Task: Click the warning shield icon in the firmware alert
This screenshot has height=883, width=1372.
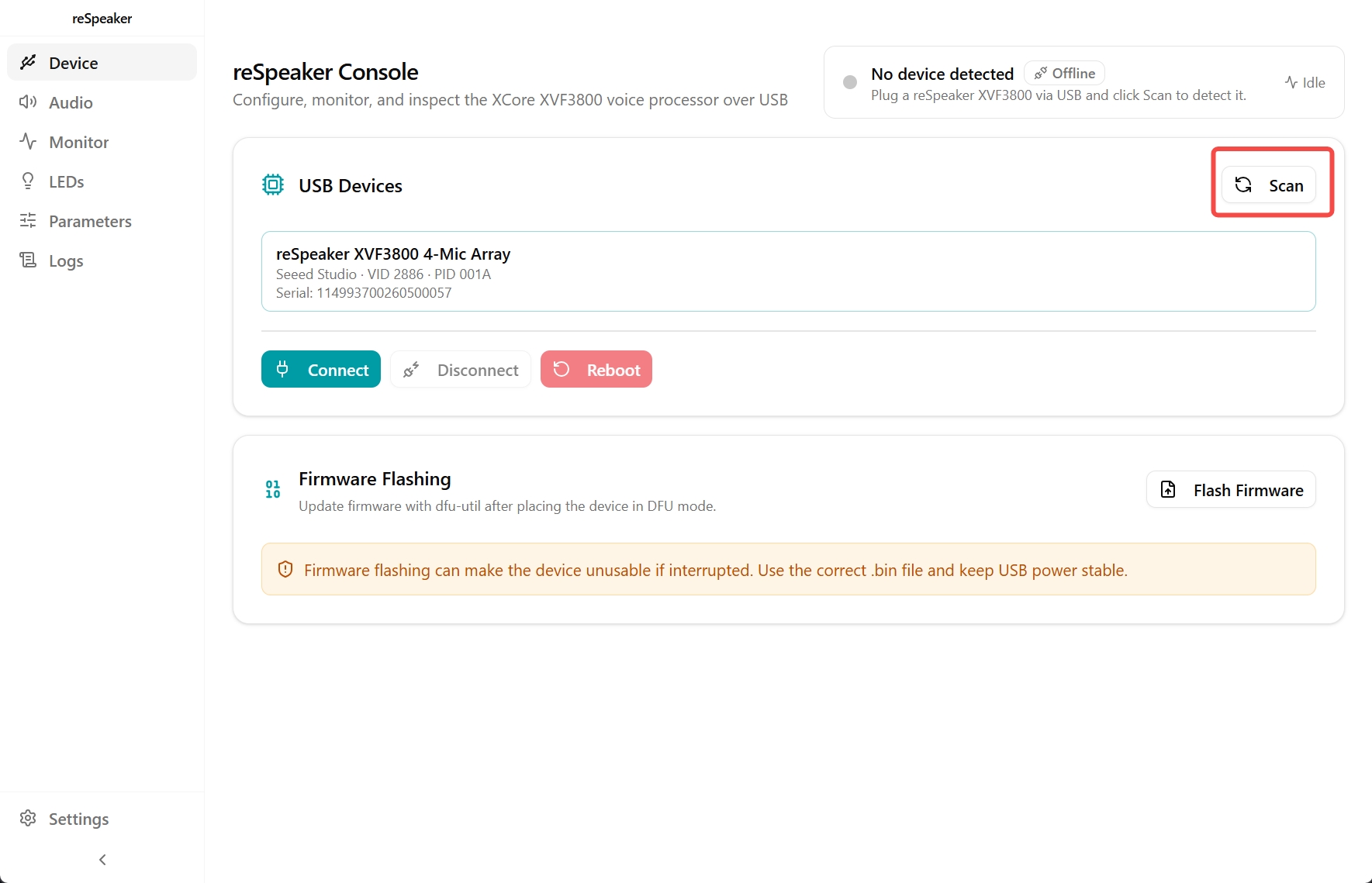Action: coord(285,570)
